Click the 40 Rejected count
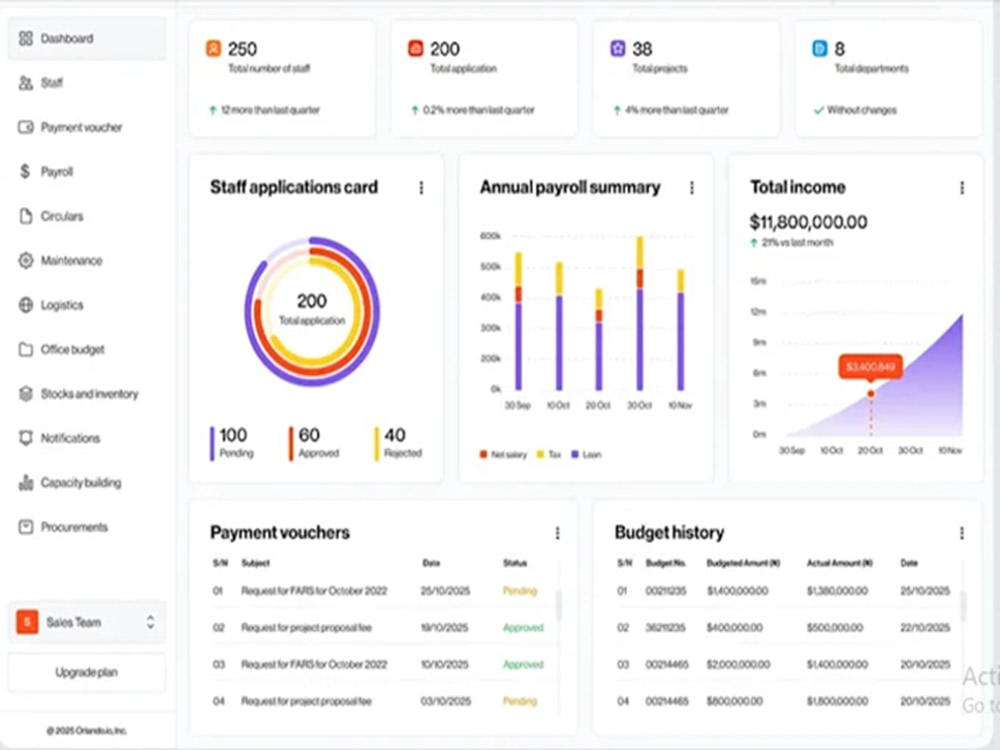The width and height of the screenshot is (1000, 750). click(395, 435)
